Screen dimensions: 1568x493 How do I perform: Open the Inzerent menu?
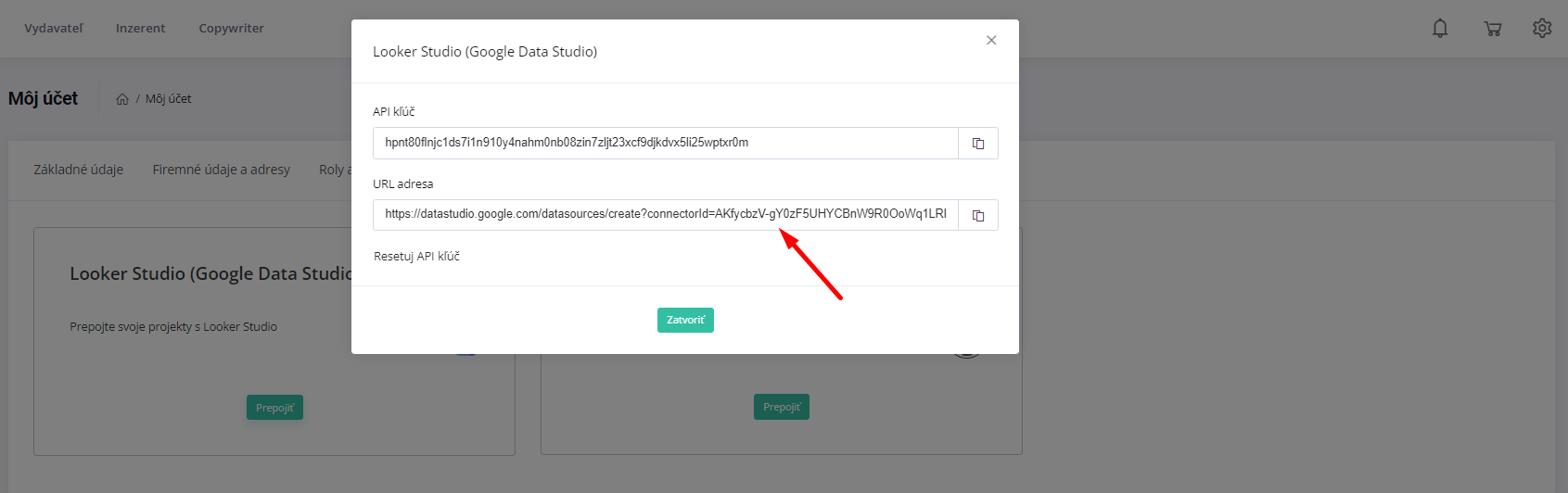(x=141, y=29)
